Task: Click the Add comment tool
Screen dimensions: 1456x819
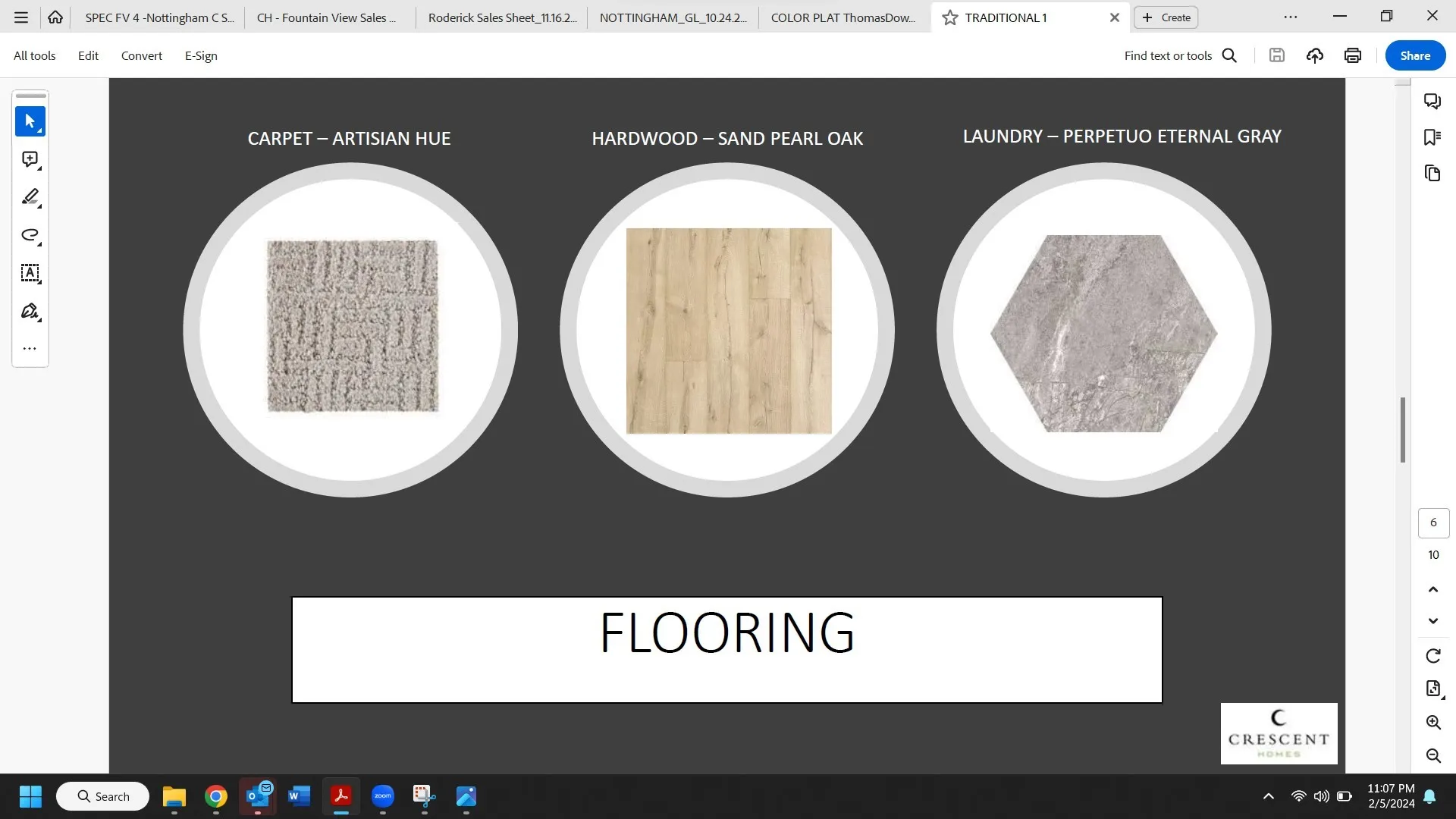Action: pyautogui.click(x=30, y=159)
